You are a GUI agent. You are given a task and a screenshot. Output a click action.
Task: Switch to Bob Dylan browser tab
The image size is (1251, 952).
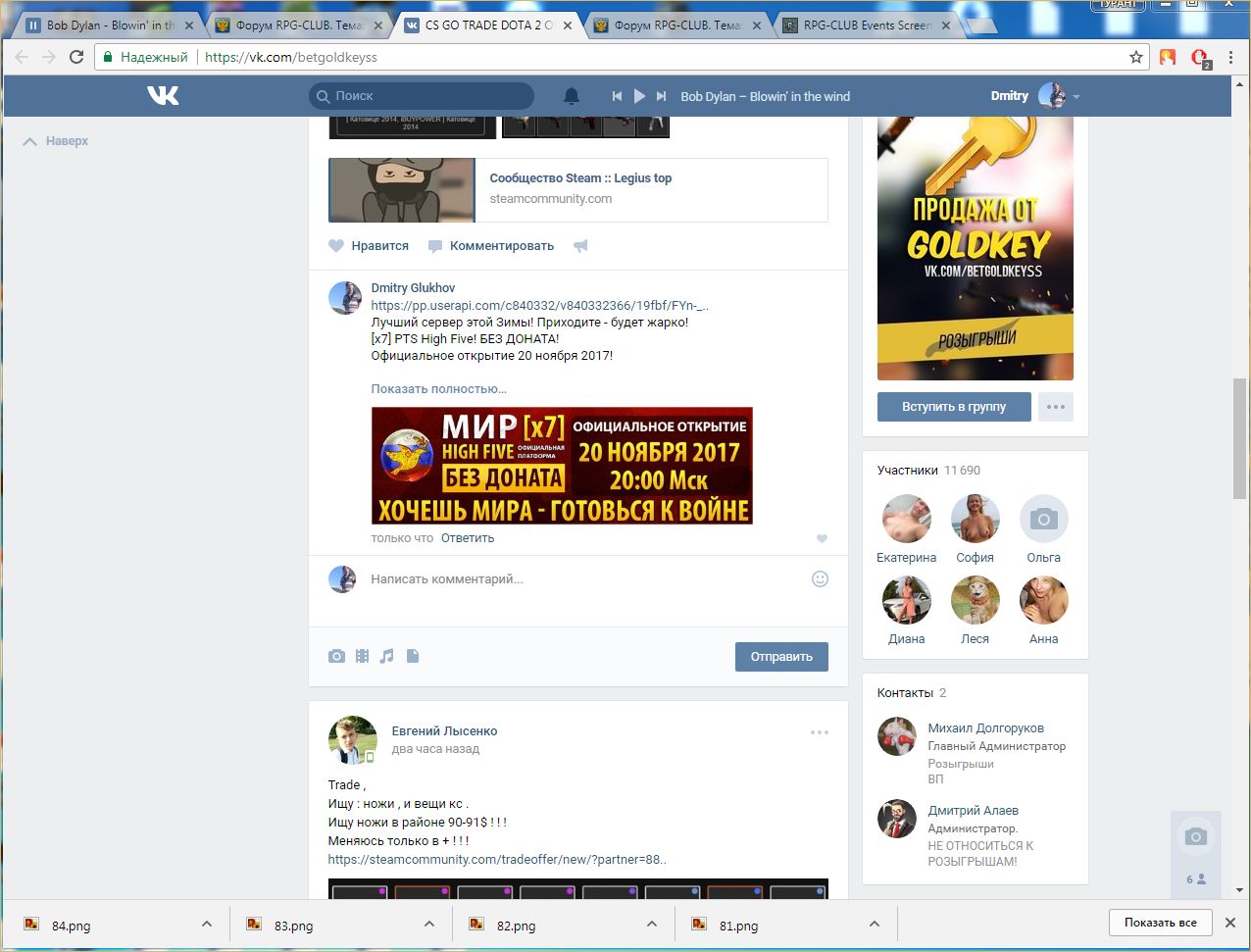(110, 25)
